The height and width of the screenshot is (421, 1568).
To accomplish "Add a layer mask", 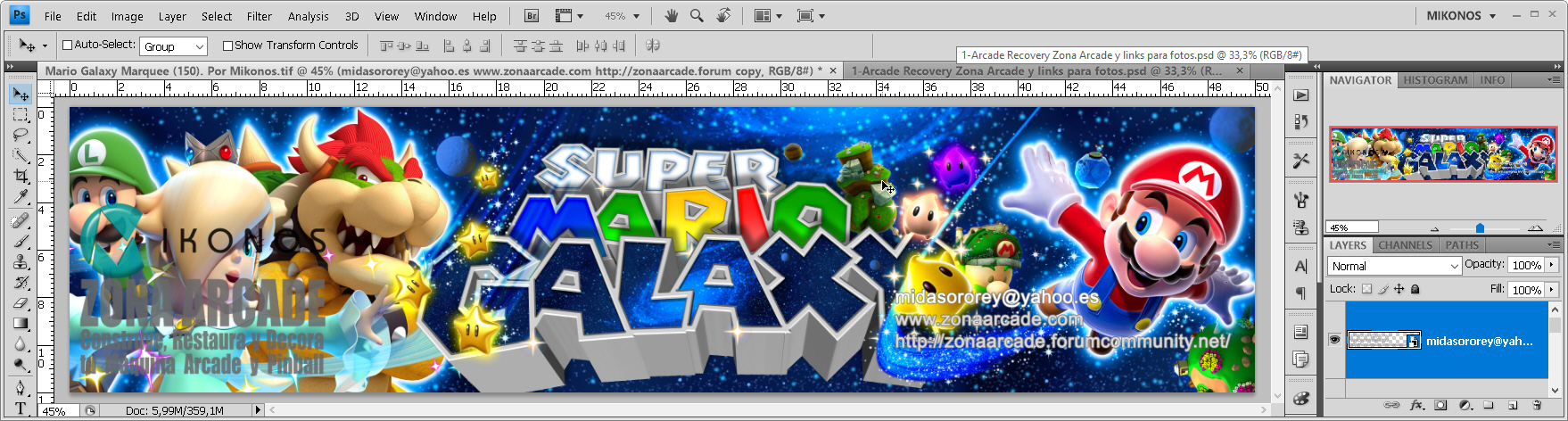I will (x=1441, y=405).
